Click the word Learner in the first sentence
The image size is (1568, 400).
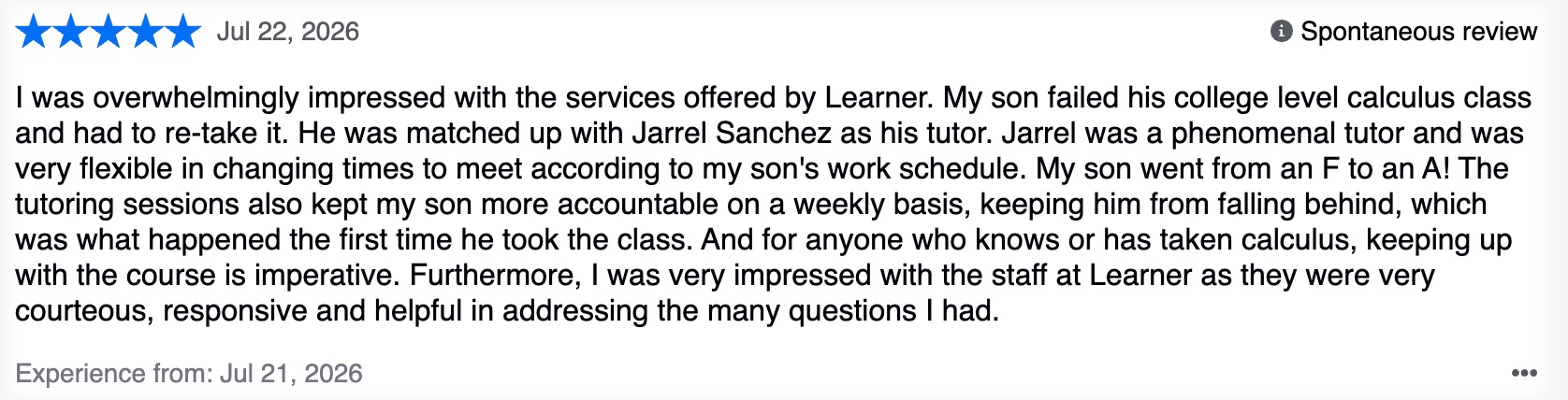878,97
